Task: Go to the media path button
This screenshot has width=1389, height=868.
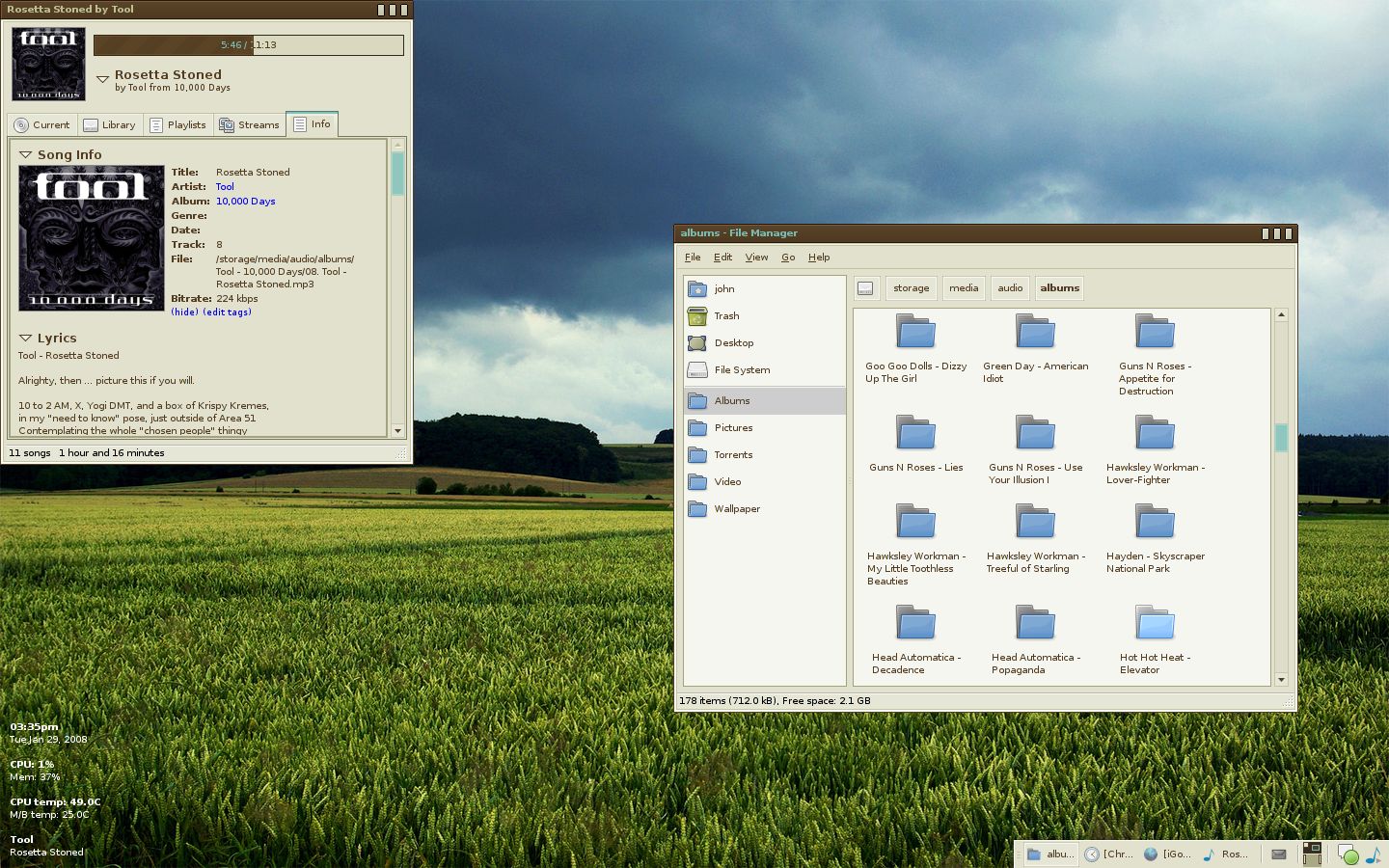Action: (964, 288)
